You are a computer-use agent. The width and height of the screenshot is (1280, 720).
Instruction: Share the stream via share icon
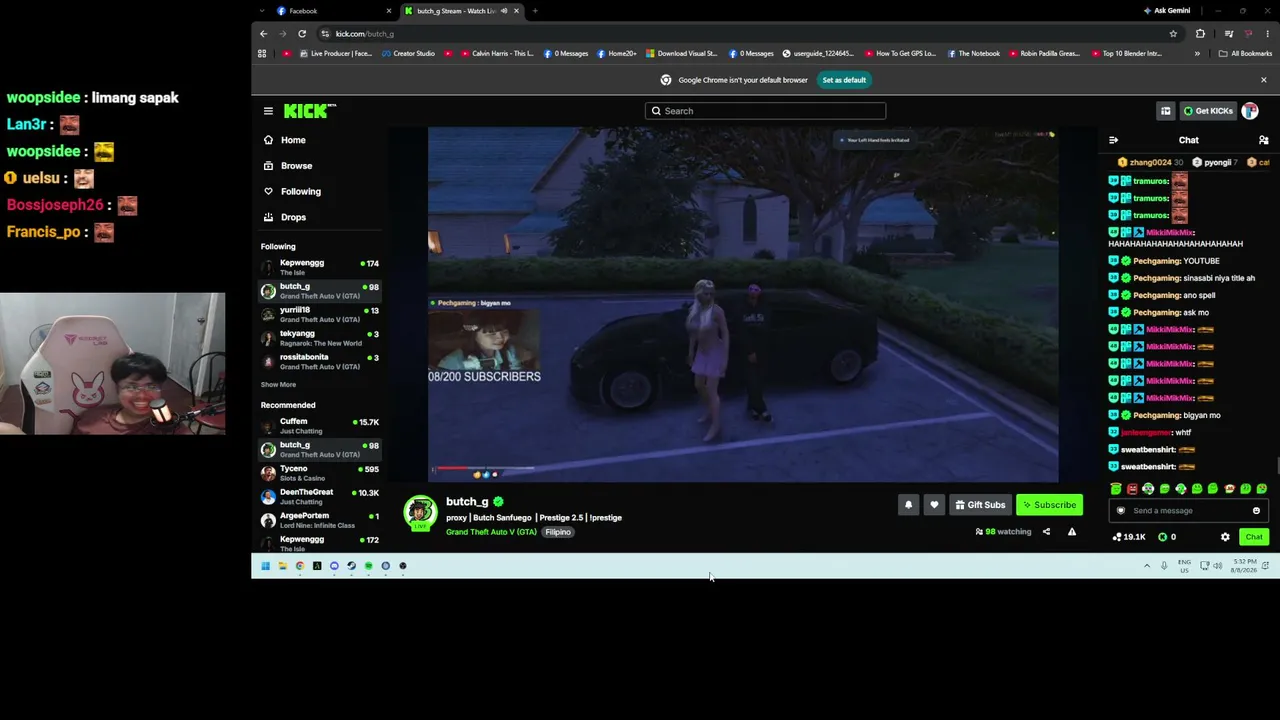(1046, 532)
